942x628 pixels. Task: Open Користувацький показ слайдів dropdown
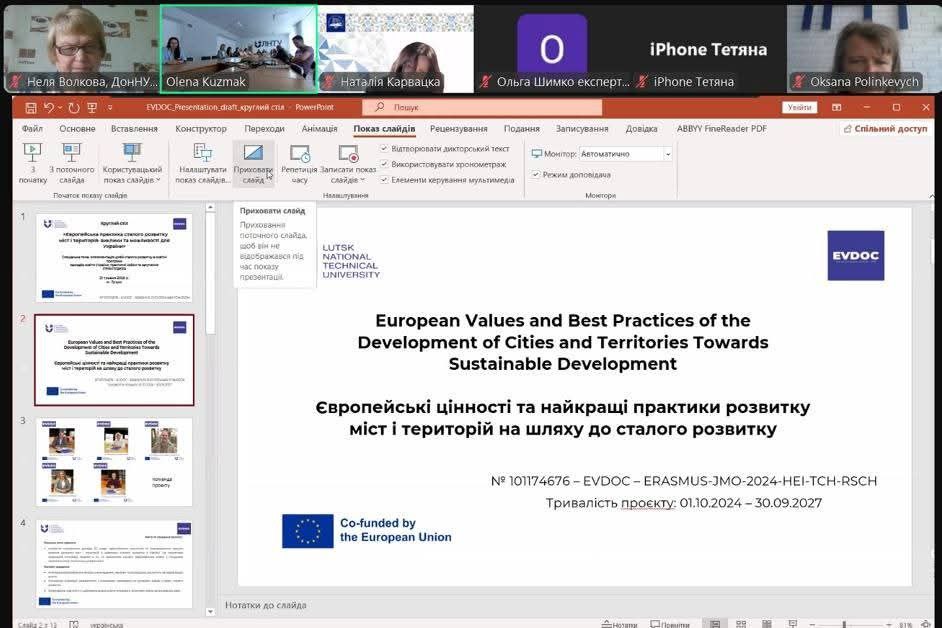click(x=132, y=163)
